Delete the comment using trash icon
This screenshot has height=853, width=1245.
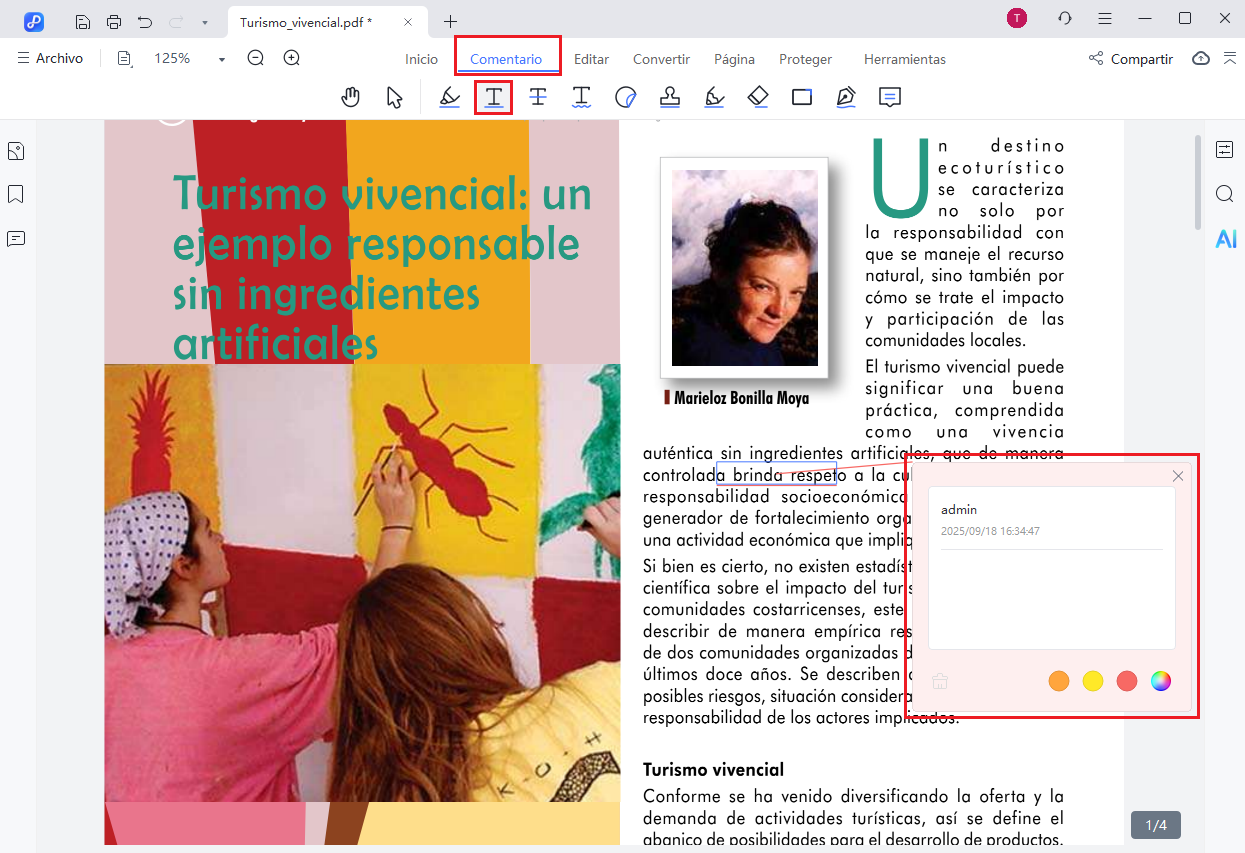coord(940,682)
